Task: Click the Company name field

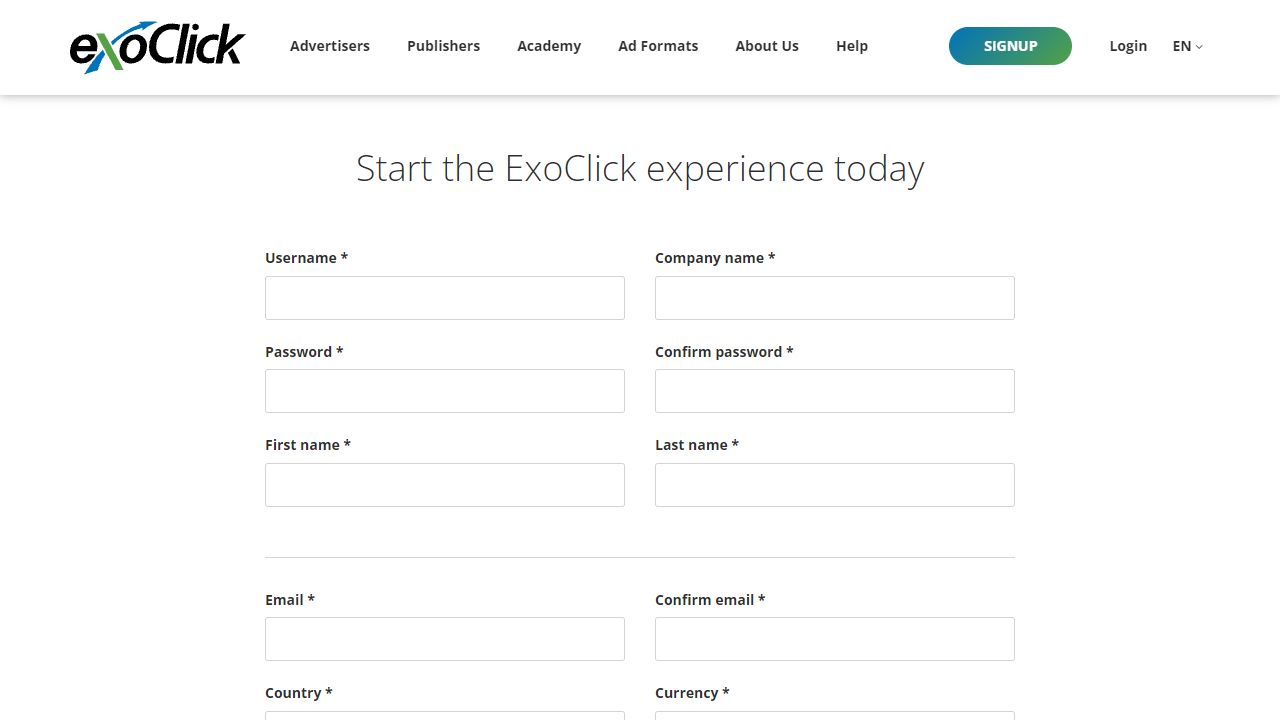Action: 835,298
